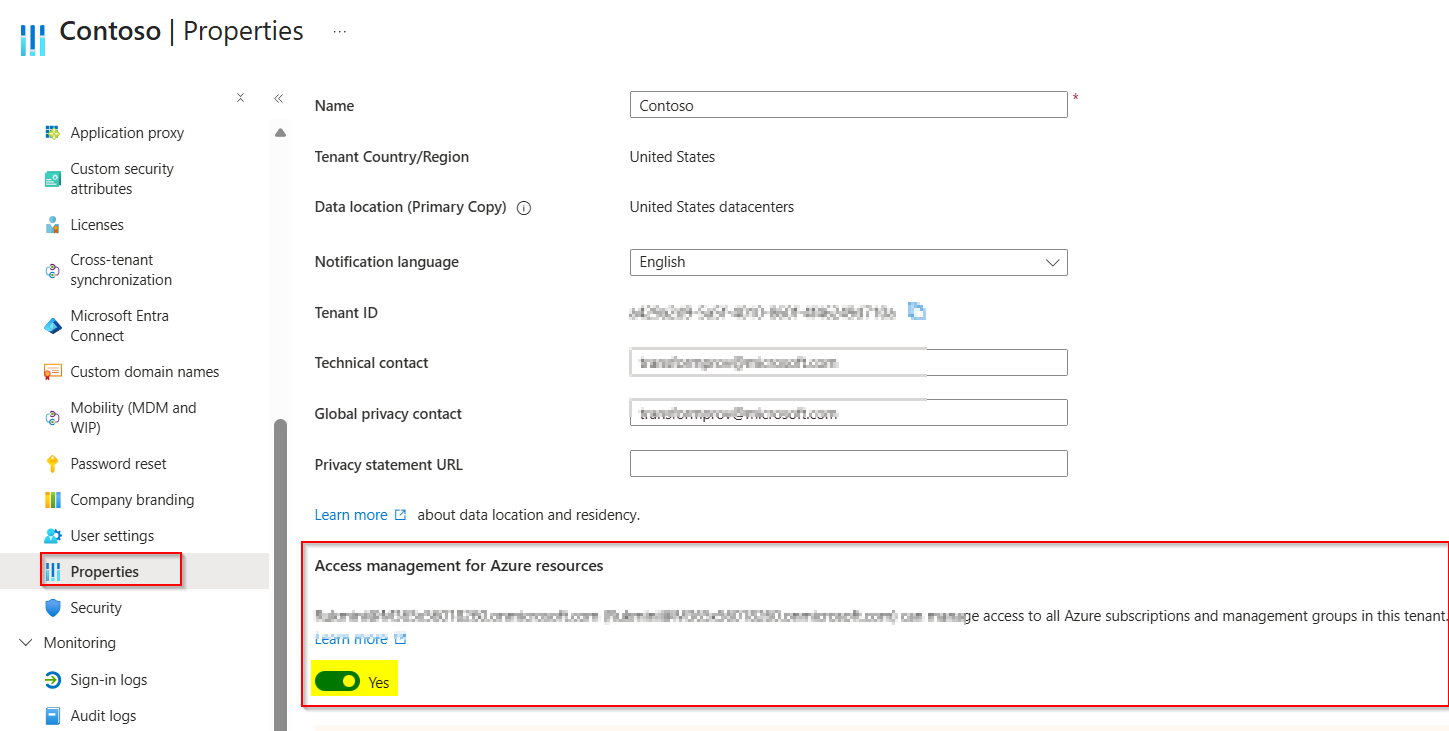Click the sidebar scrollbar thumb
The height and width of the screenshot is (731, 1449).
(x=280, y=575)
